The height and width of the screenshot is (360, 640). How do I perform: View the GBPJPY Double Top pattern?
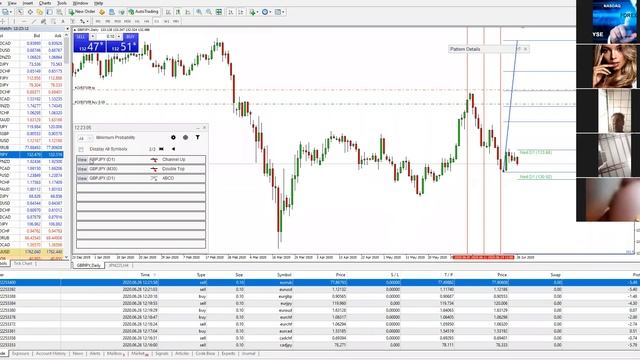[x=82, y=169]
